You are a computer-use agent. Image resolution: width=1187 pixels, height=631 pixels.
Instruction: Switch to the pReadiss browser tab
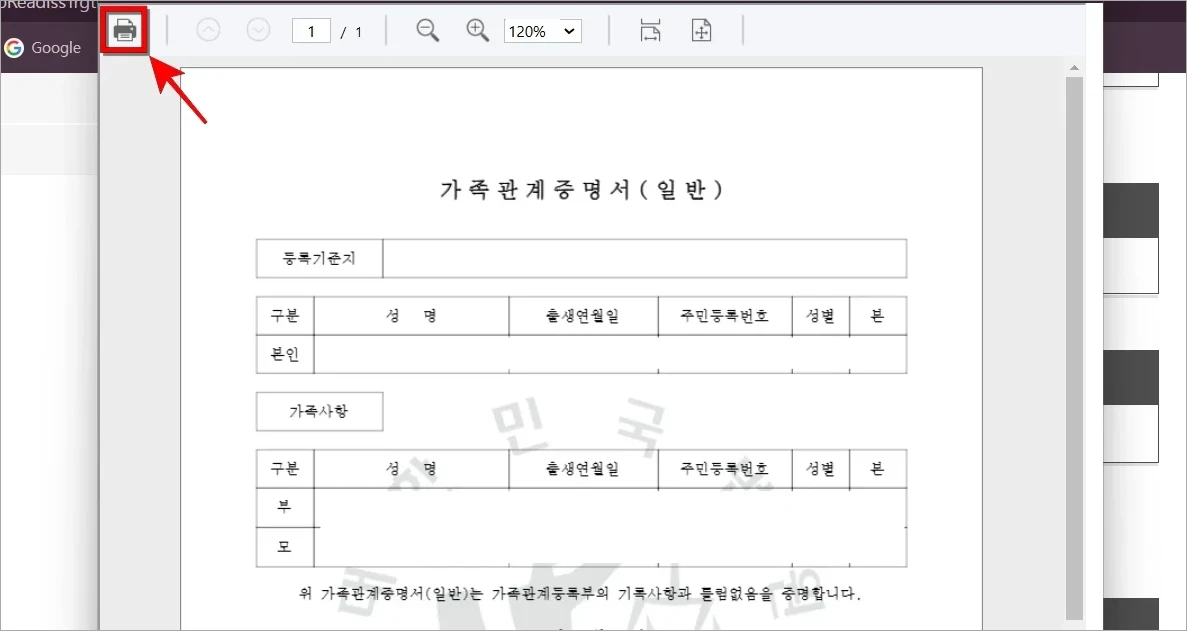pos(45,5)
